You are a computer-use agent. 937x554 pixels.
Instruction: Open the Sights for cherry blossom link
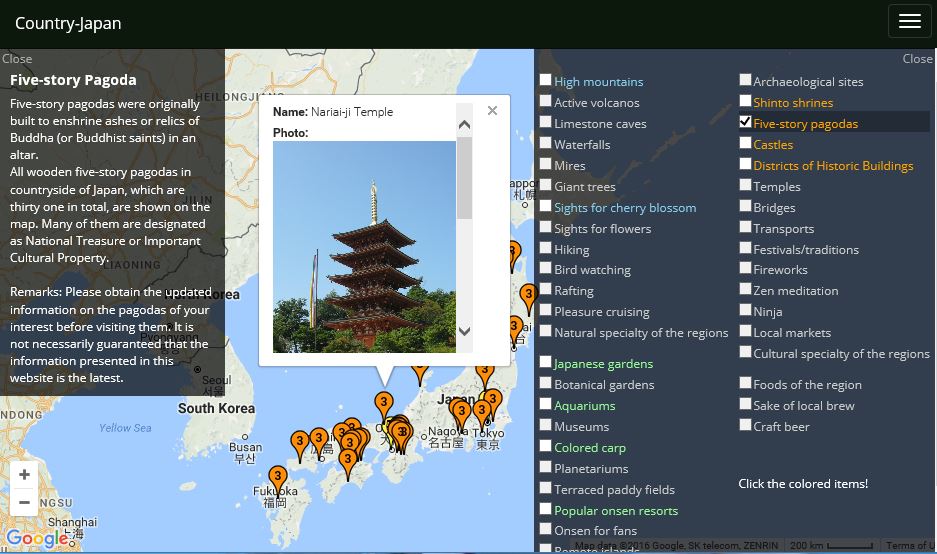click(624, 208)
